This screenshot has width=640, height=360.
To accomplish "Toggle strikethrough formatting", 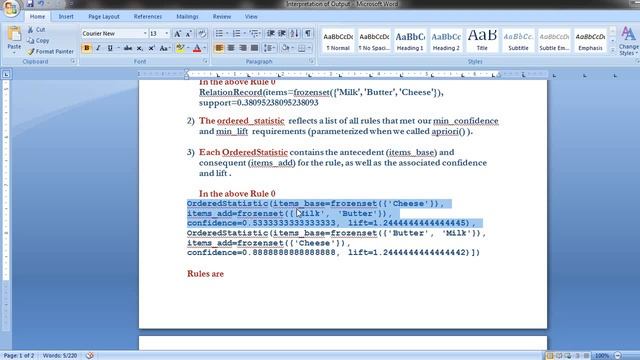I will [x=128, y=48].
